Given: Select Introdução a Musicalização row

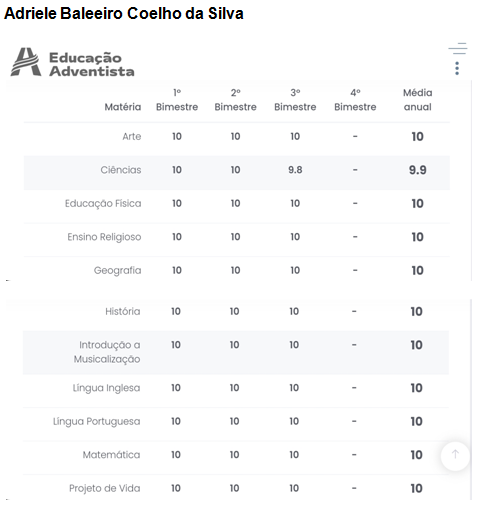Looking at the screenshot, I should click(236, 352).
